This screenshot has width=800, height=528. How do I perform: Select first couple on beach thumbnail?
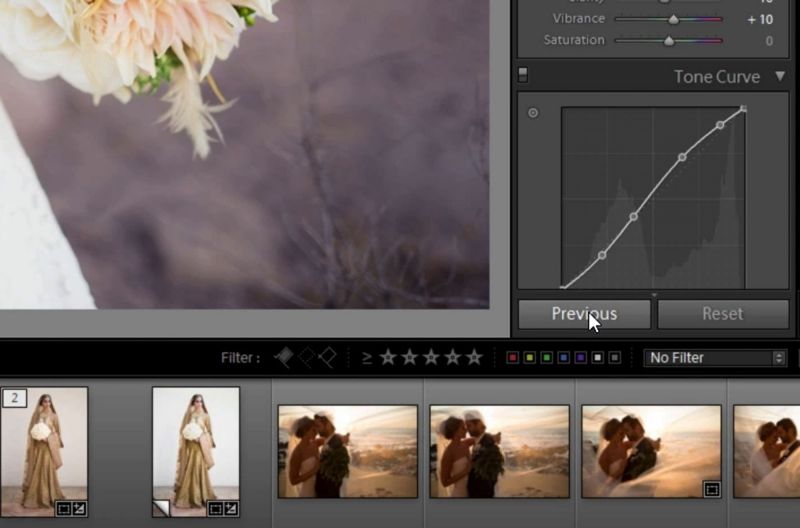348,451
